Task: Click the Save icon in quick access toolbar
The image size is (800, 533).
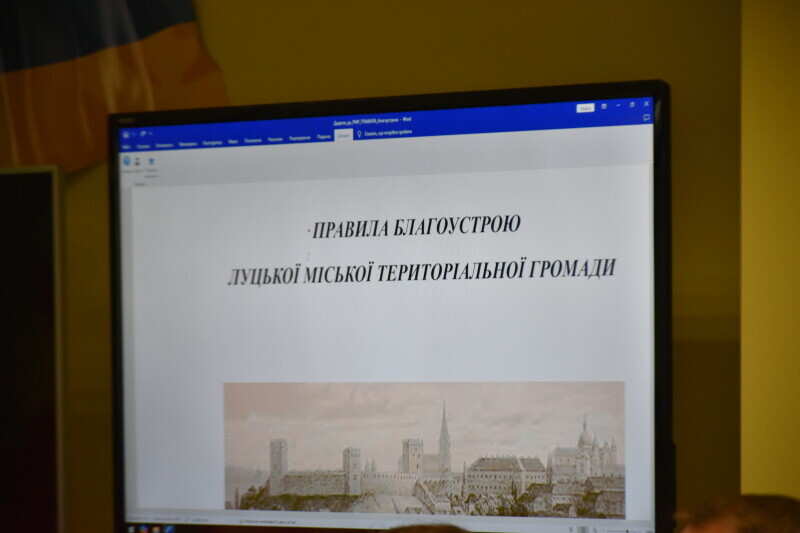Action: tap(124, 134)
